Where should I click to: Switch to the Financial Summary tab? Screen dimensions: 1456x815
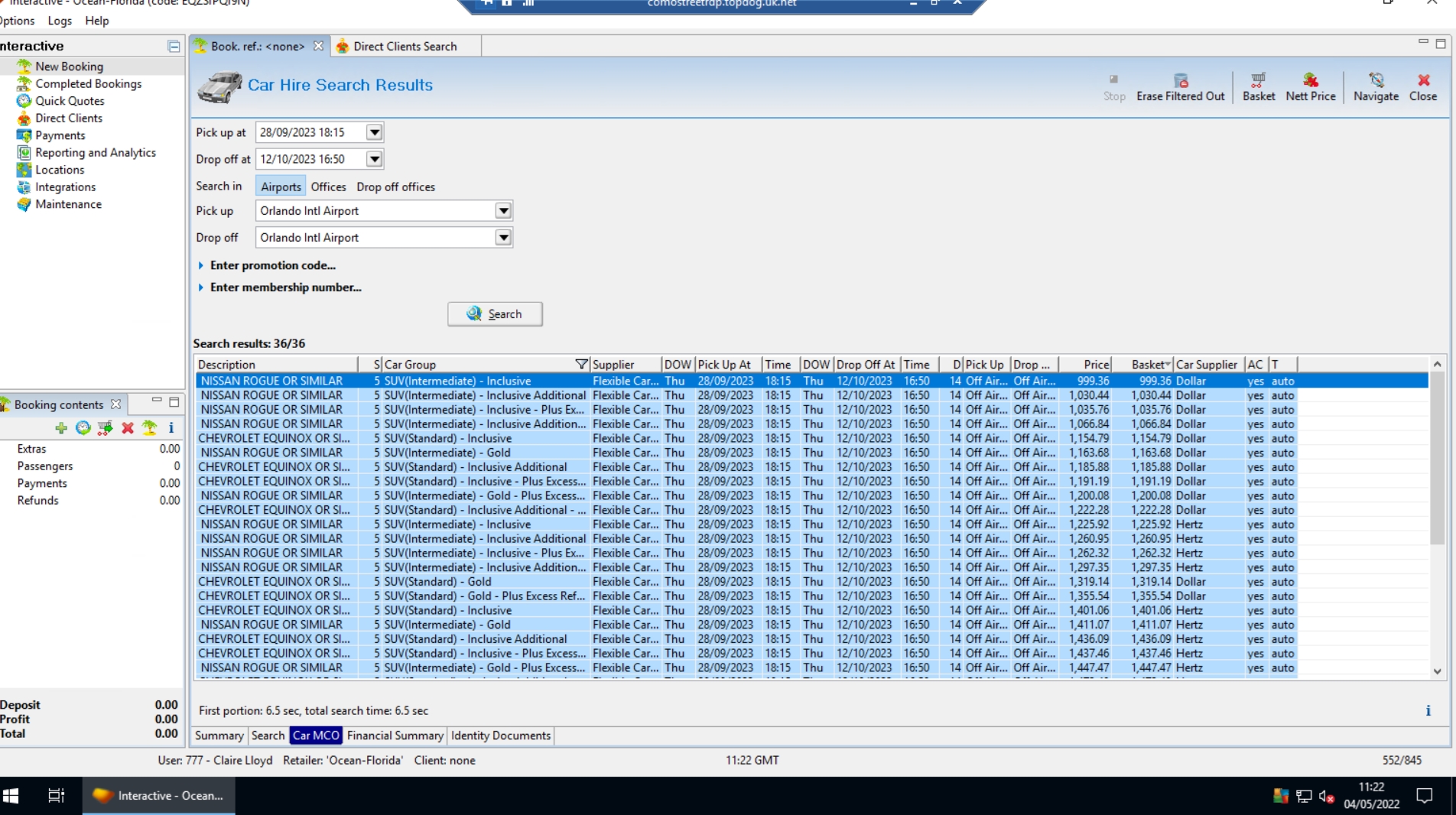pyautogui.click(x=395, y=735)
